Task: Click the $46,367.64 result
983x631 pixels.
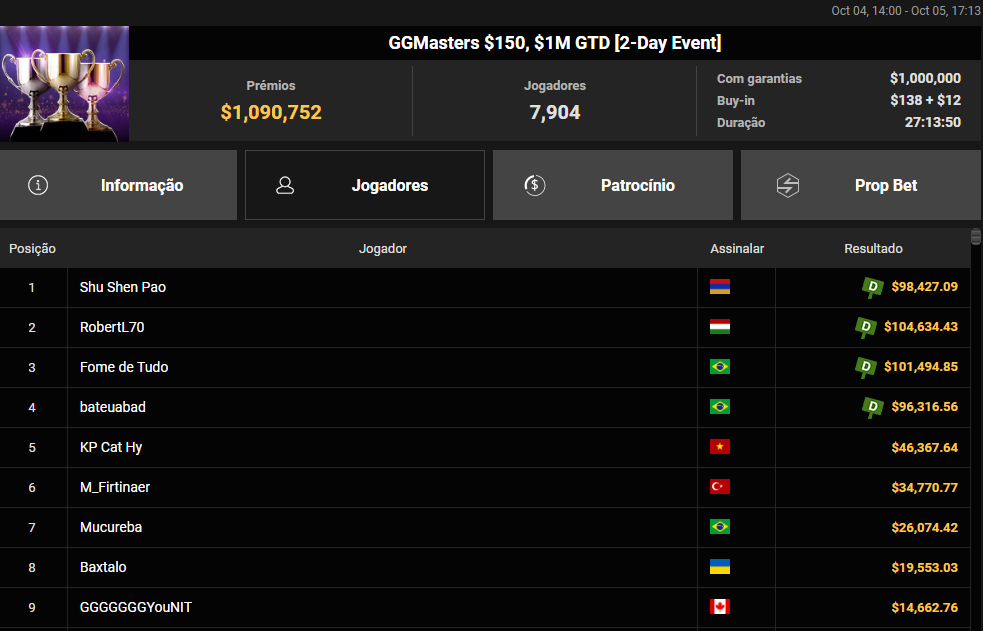Action: click(x=925, y=447)
